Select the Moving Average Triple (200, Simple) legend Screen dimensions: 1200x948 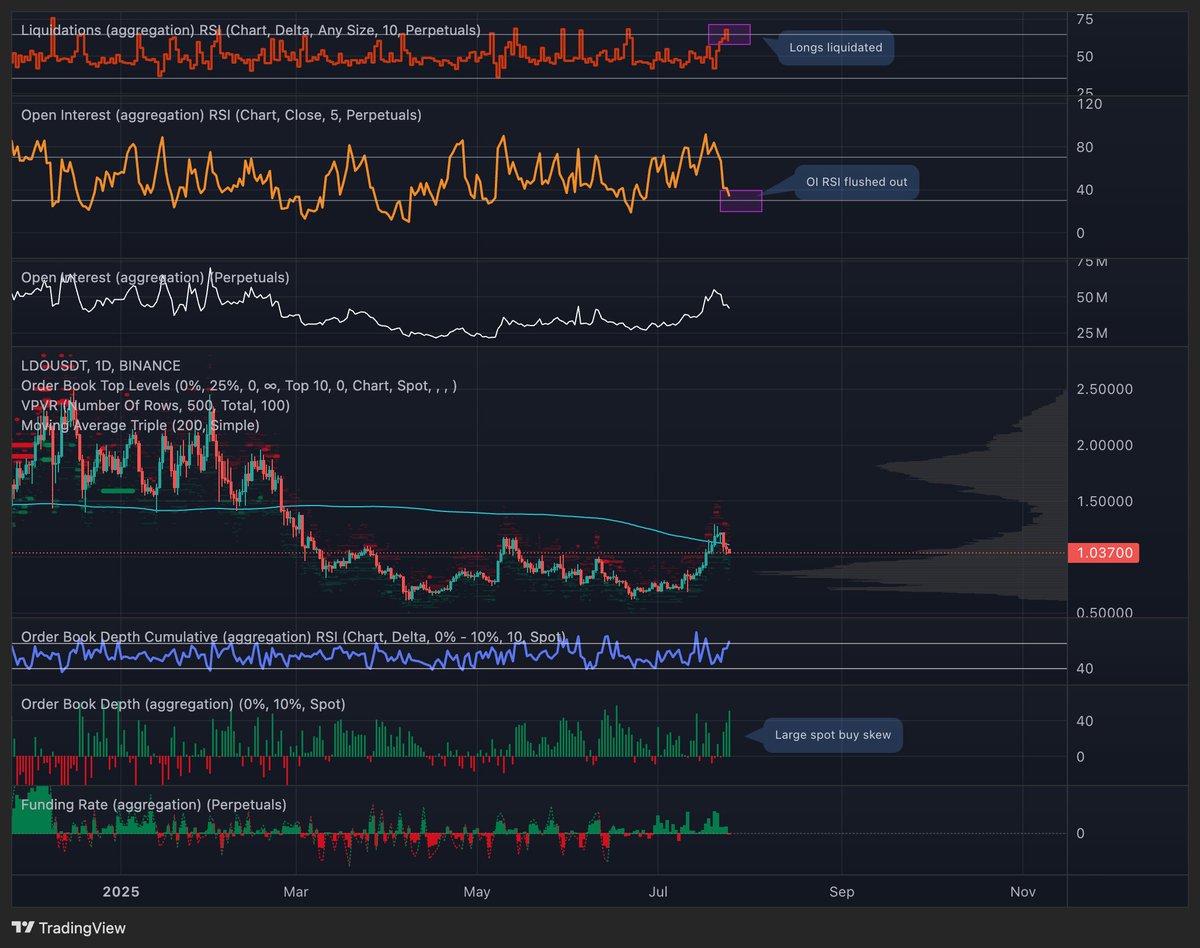click(140, 425)
